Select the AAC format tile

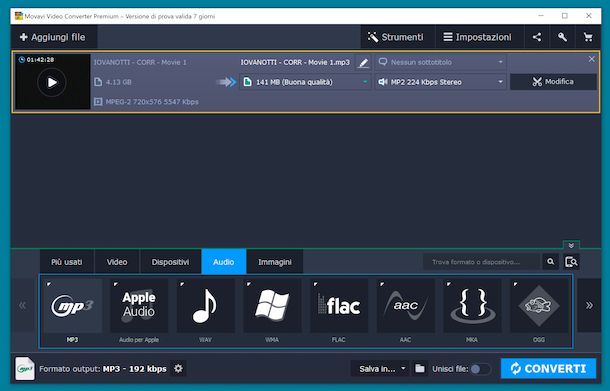pos(405,306)
